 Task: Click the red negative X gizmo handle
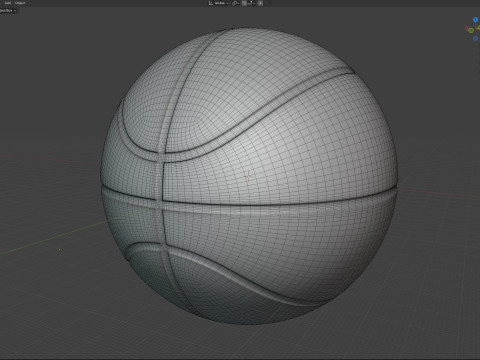[467, 28]
